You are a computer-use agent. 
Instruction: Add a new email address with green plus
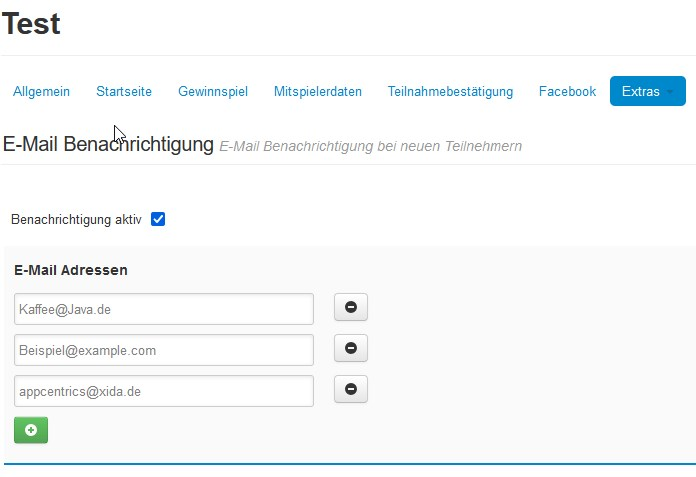pos(31,430)
